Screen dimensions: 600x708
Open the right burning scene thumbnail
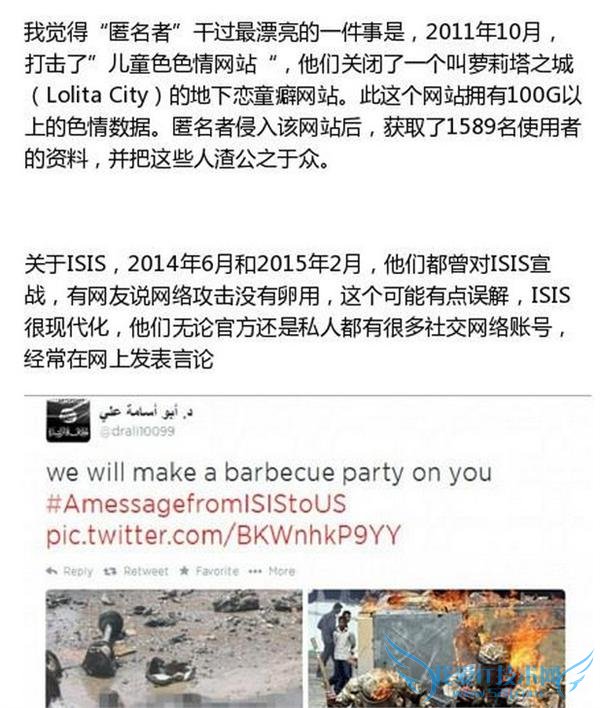tap(437, 648)
